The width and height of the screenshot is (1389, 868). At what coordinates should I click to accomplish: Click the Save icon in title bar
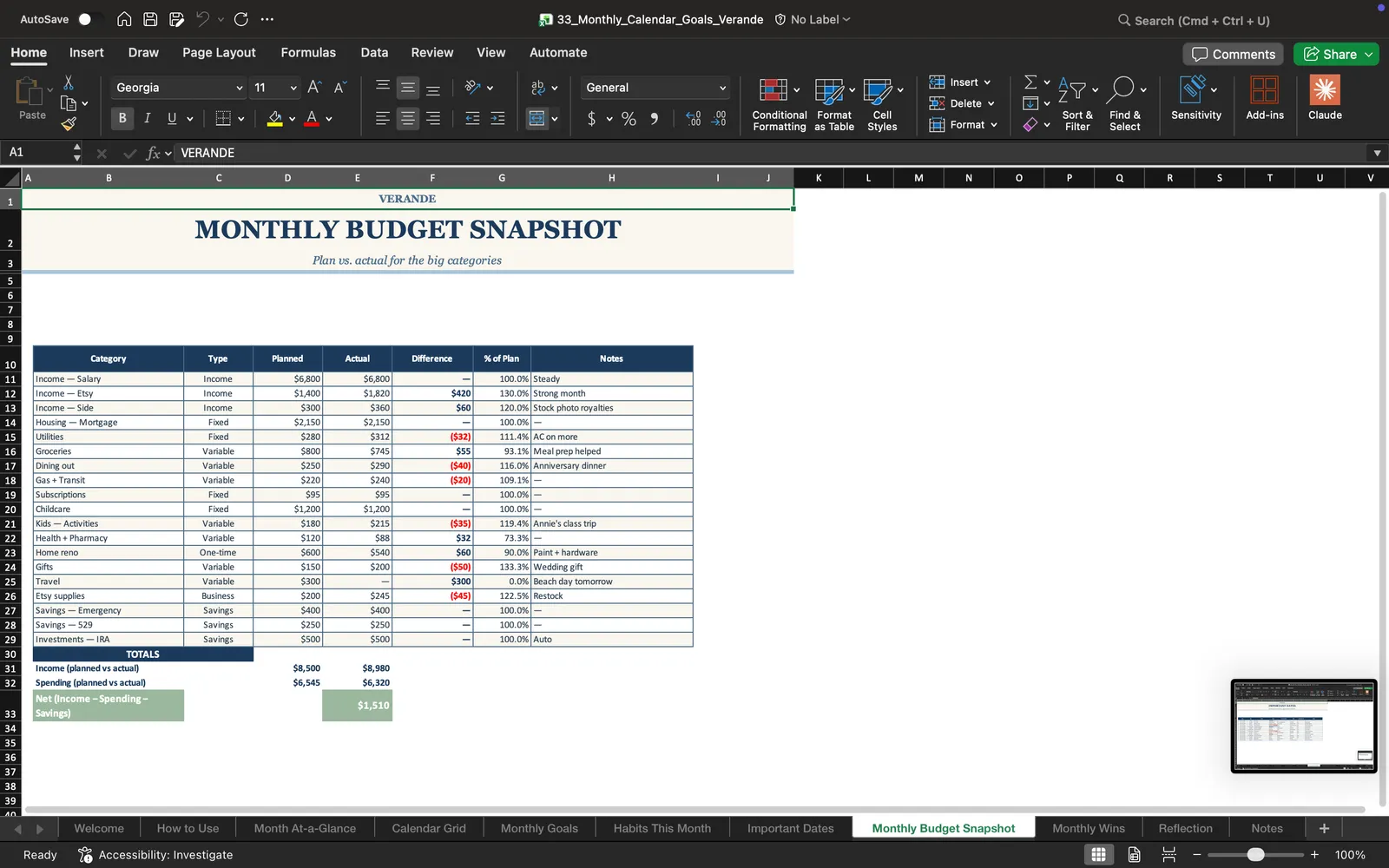tap(150, 19)
